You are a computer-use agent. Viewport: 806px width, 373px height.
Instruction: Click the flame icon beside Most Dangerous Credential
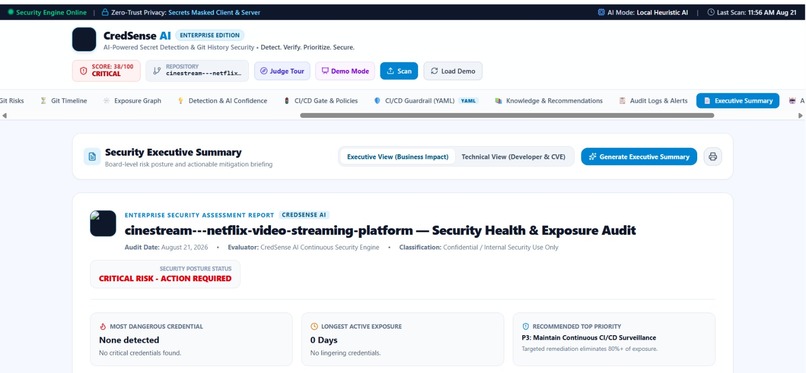click(x=102, y=326)
